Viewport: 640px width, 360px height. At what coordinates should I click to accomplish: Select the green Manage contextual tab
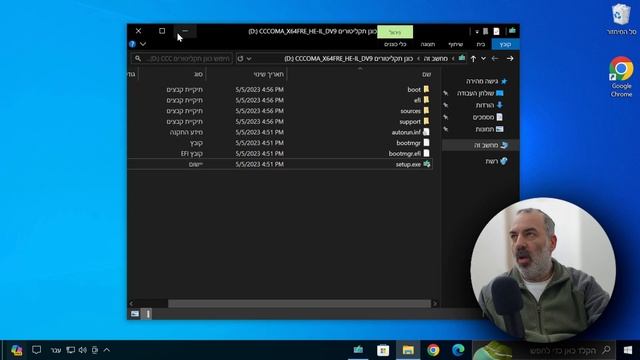tap(395, 31)
